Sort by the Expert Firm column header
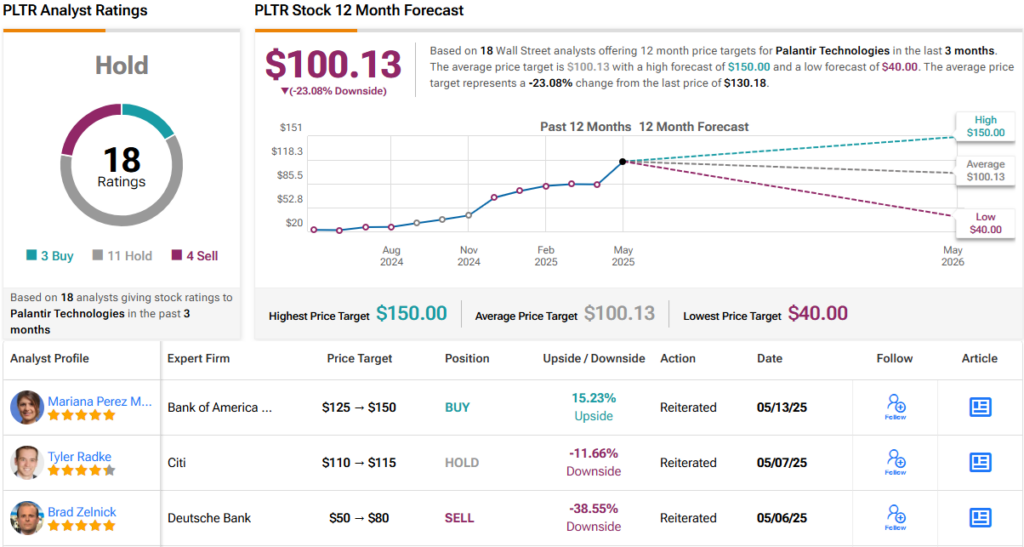 pyautogui.click(x=199, y=358)
